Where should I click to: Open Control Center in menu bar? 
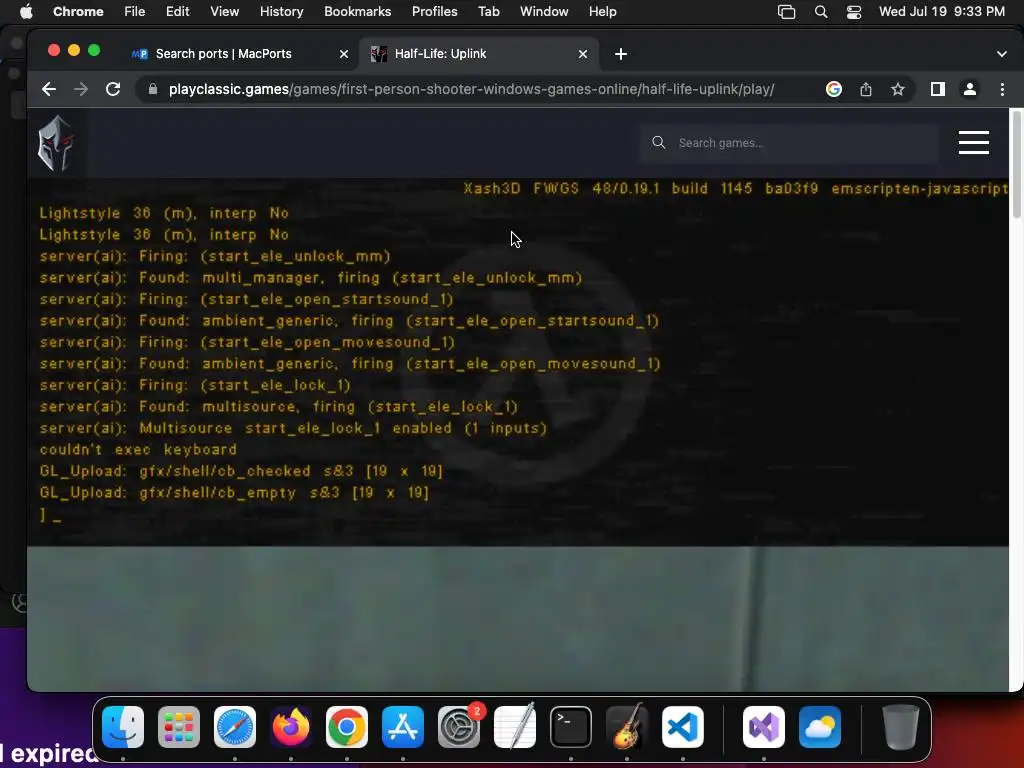click(854, 12)
